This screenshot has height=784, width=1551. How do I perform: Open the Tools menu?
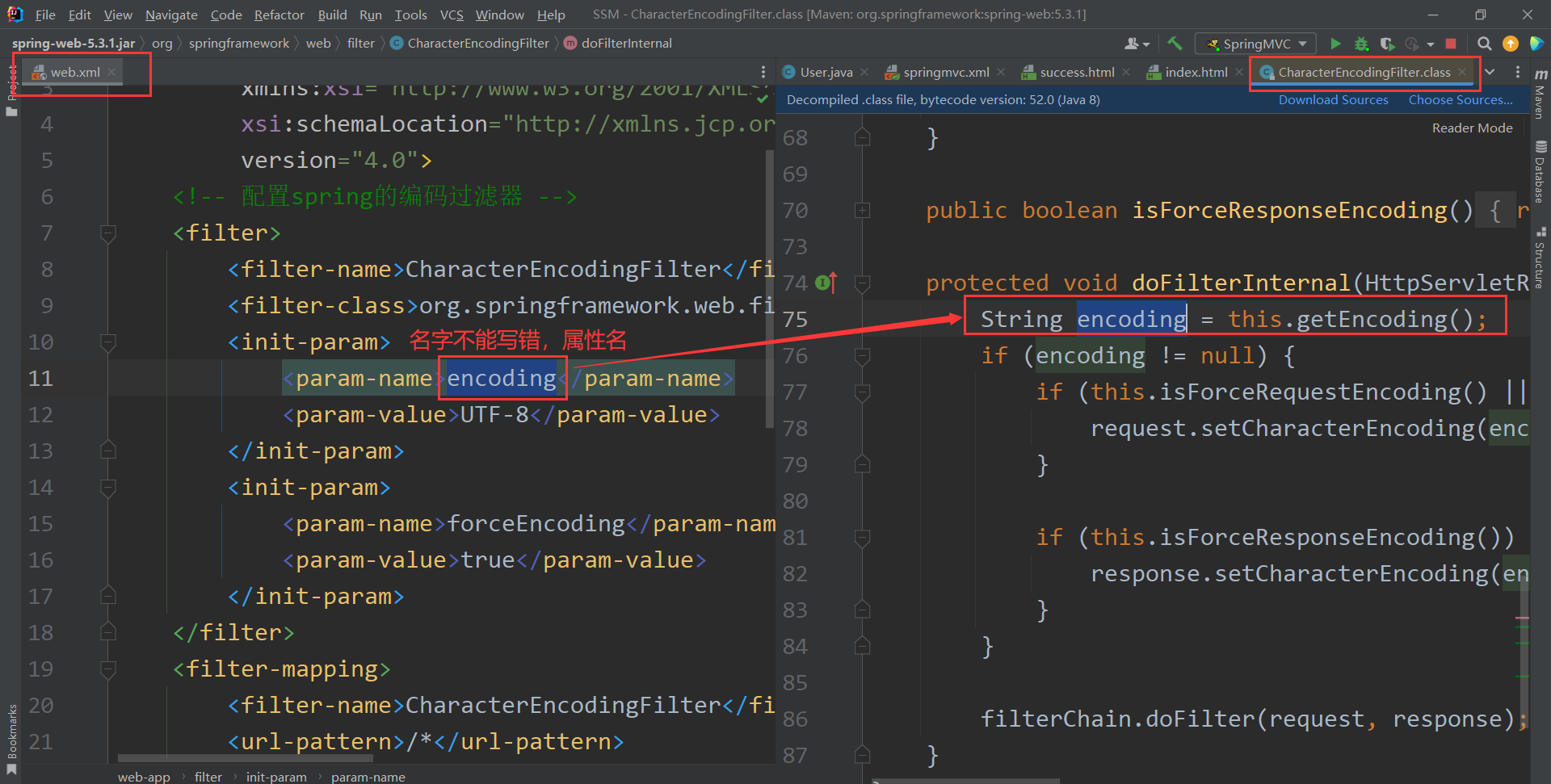[x=410, y=15]
